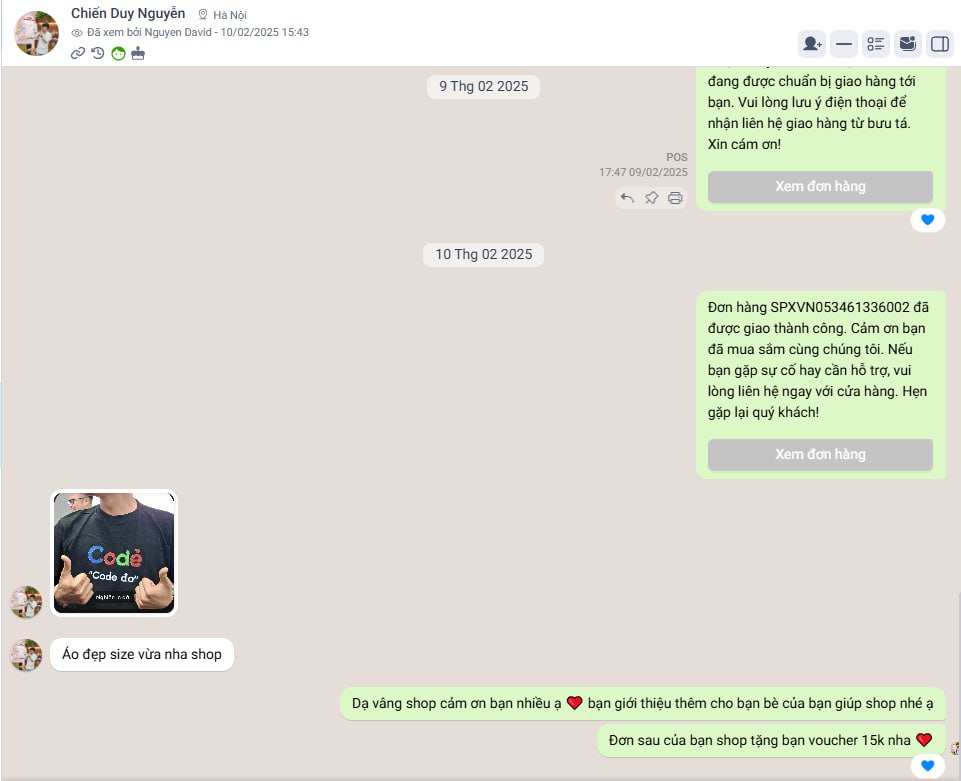The height and width of the screenshot is (781, 961).
Task: Click heart reaction under voucher 15k message
Action: point(927,766)
